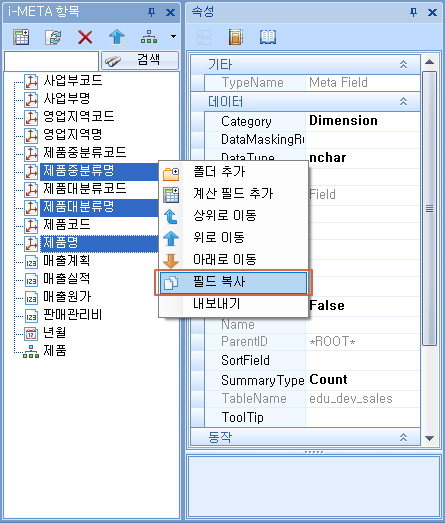Pin the i-META 항목 panel
Image resolution: width=445 pixels, height=523 pixels.
[151, 12]
